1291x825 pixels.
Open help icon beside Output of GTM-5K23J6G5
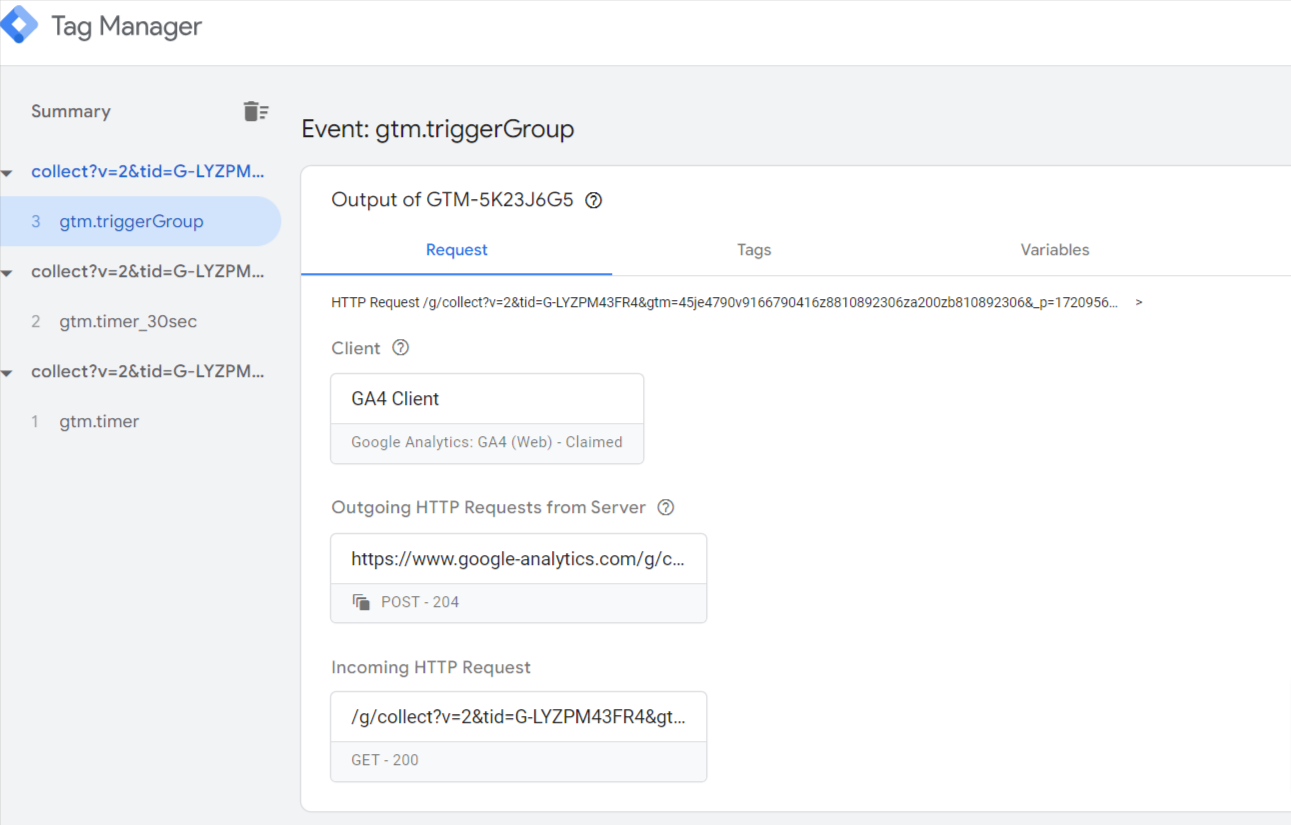[x=593, y=200]
